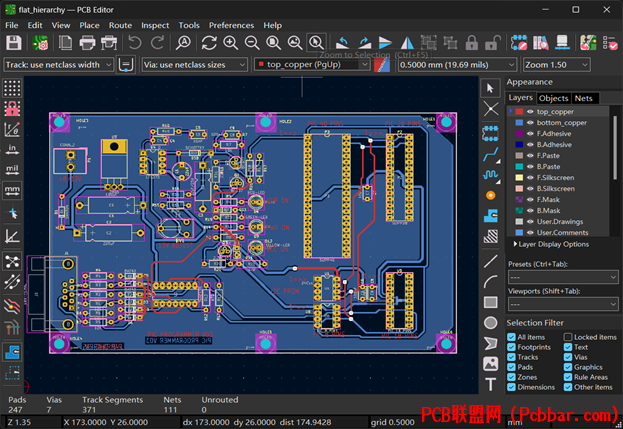The height and width of the screenshot is (429, 623).
Task: Click the Undo arrow
Action: point(135,43)
